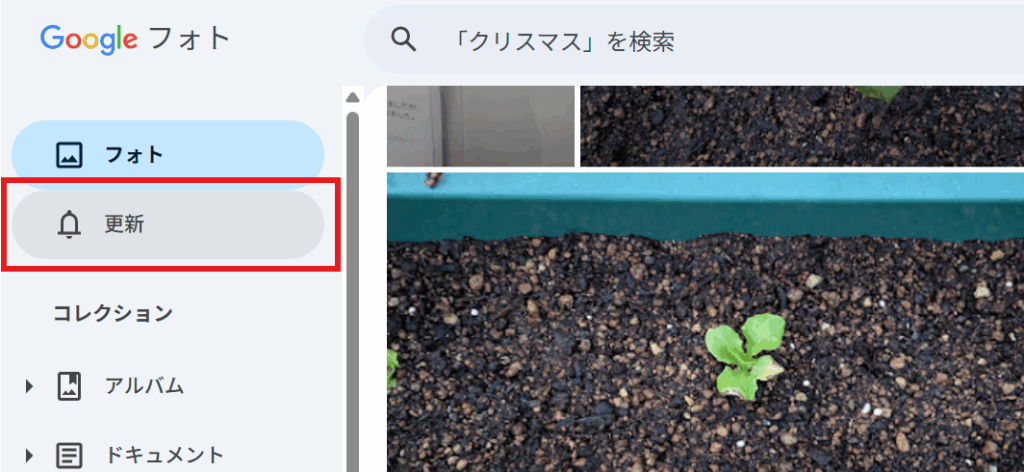Expand the アルバム tree arrow
This screenshot has height=472, width=1024.
(29, 386)
